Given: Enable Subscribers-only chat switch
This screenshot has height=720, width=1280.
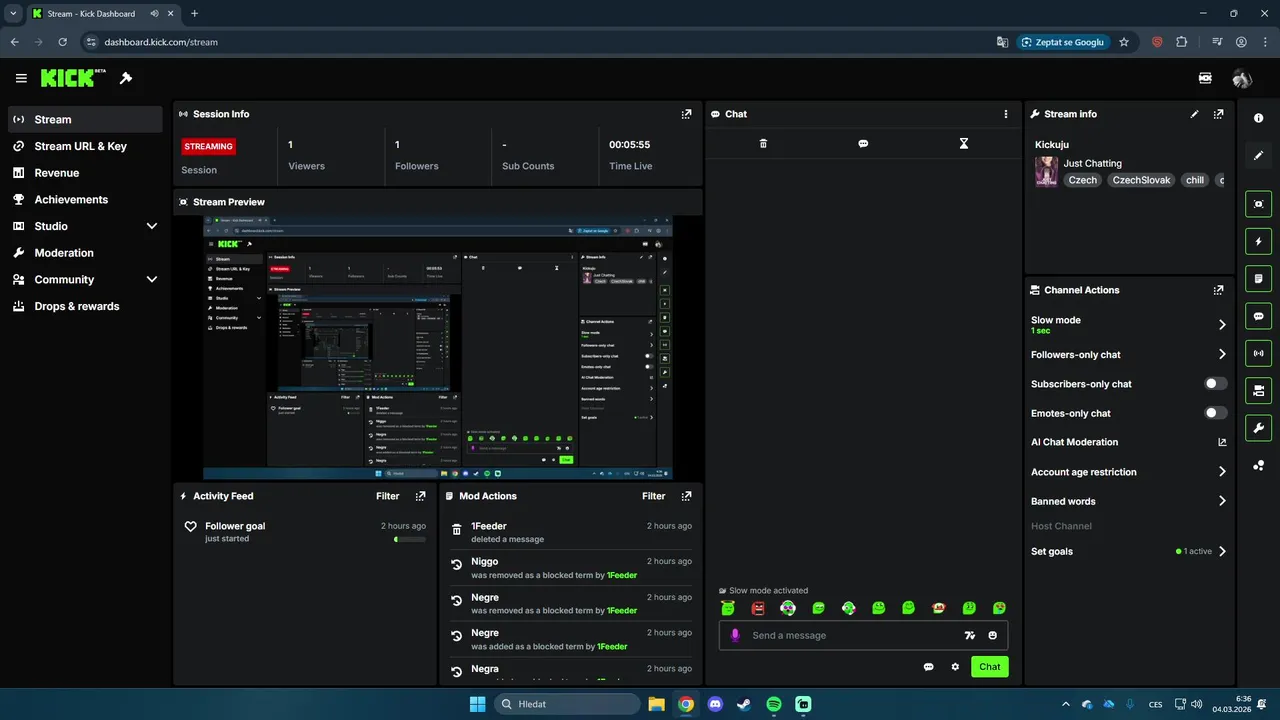Looking at the screenshot, I should tap(1216, 384).
